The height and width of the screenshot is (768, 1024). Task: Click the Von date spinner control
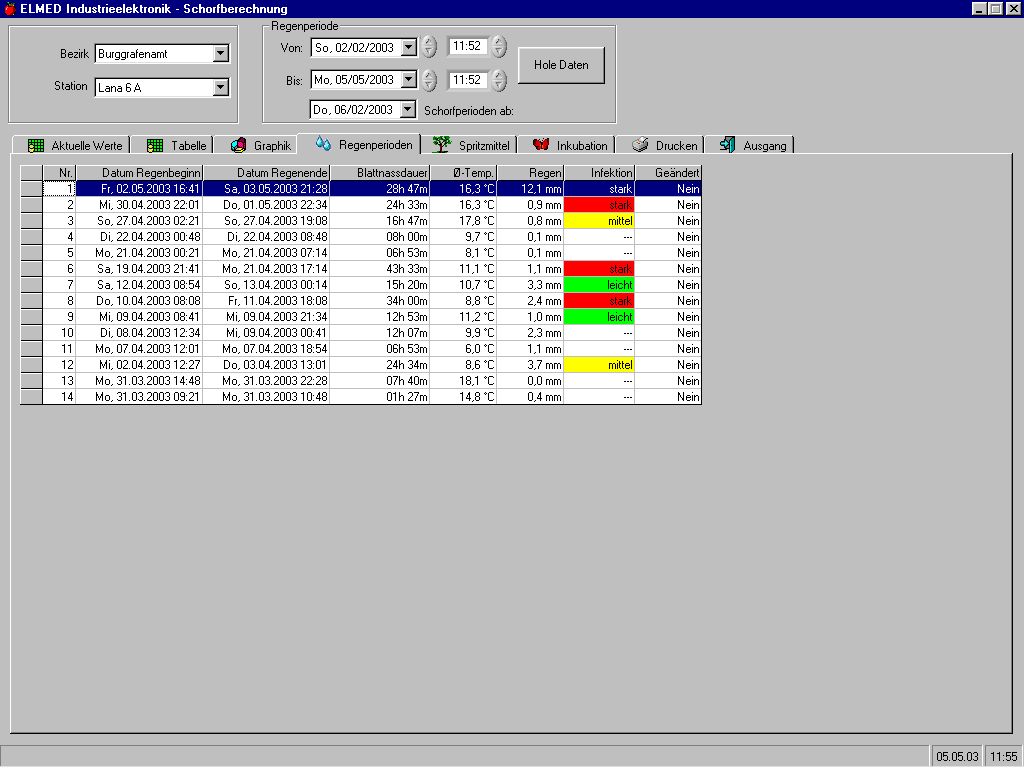click(x=429, y=47)
